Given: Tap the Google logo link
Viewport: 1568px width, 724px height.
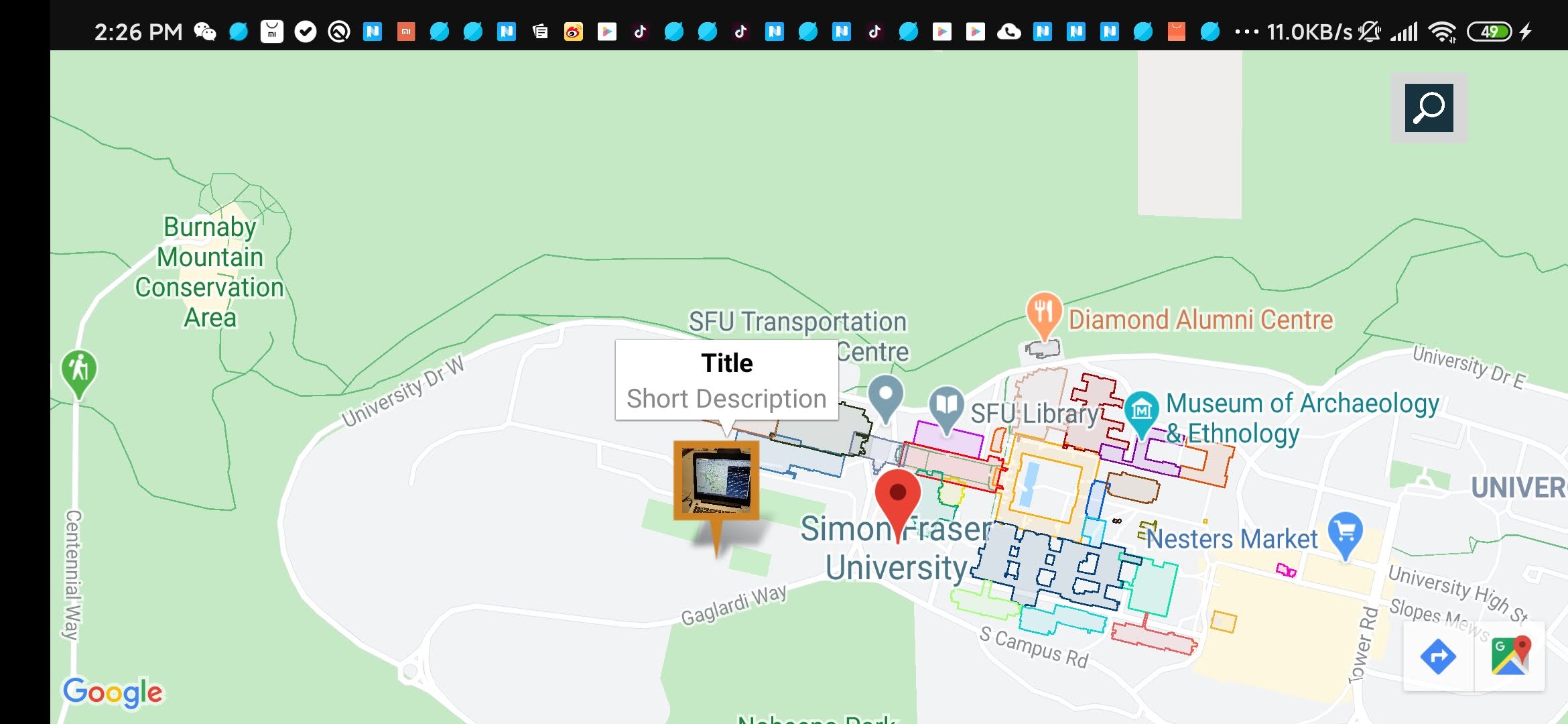Looking at the screenshot, I should (114, 693).
